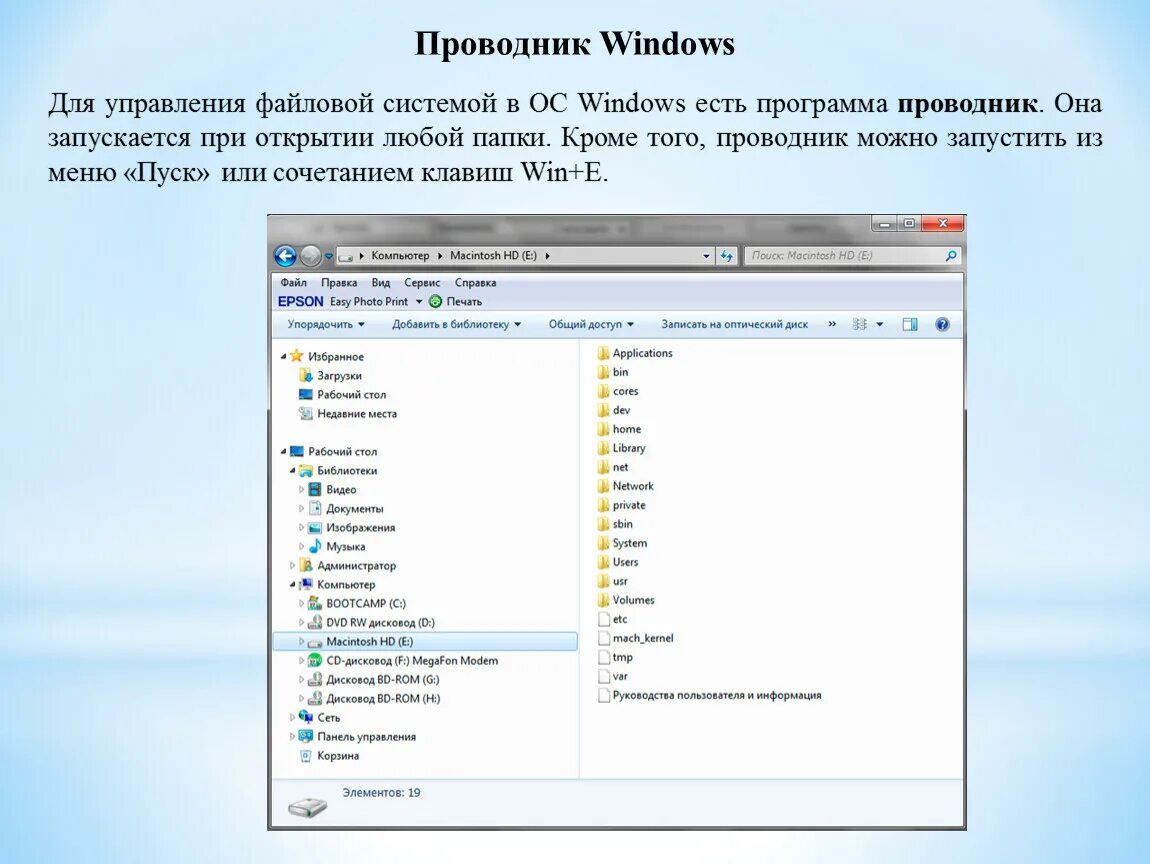The width and height of the screenshot is (1150, 864).
Task: Select 'Дисковод BD-ROM (G:)' icon
Action: click(x=315, y=679)
